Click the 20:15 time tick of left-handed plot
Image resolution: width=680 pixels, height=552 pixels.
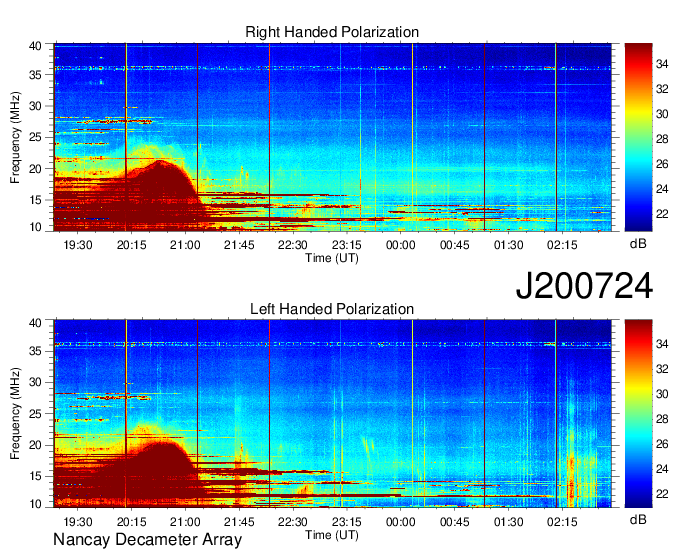pyautogui.click(x=132, y=522)
